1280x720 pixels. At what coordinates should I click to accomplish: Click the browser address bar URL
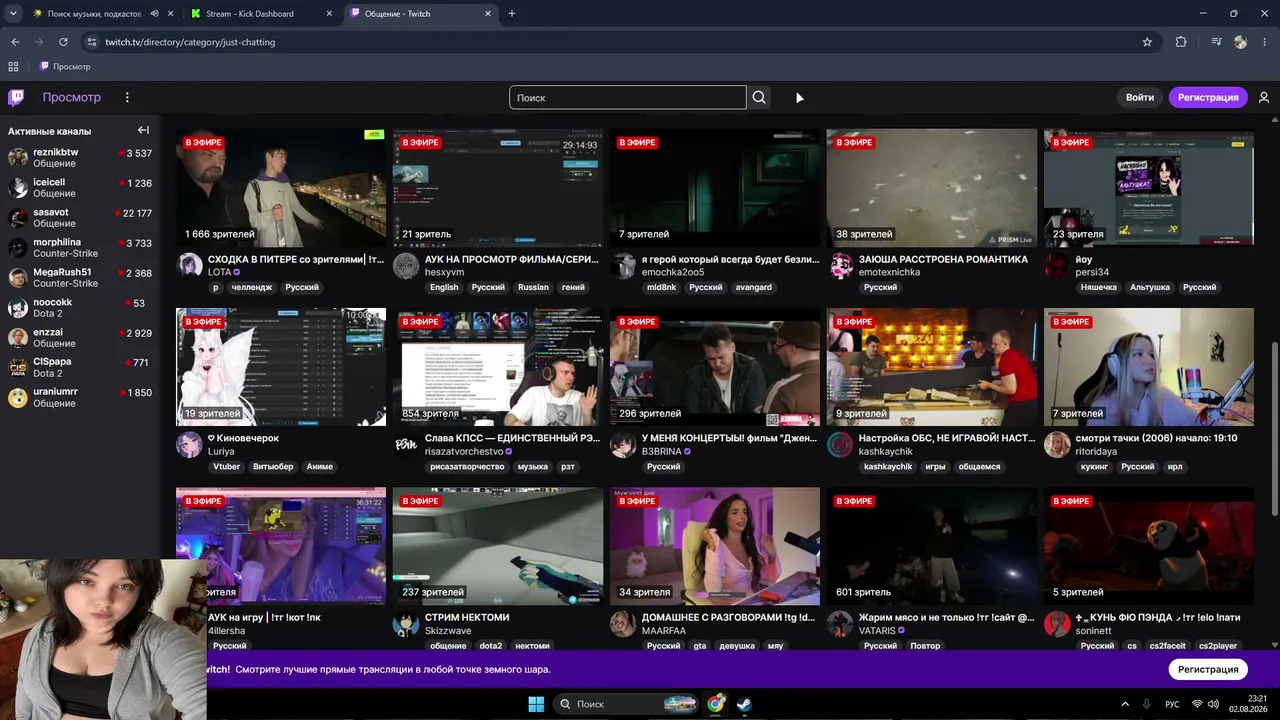point(190,42)
